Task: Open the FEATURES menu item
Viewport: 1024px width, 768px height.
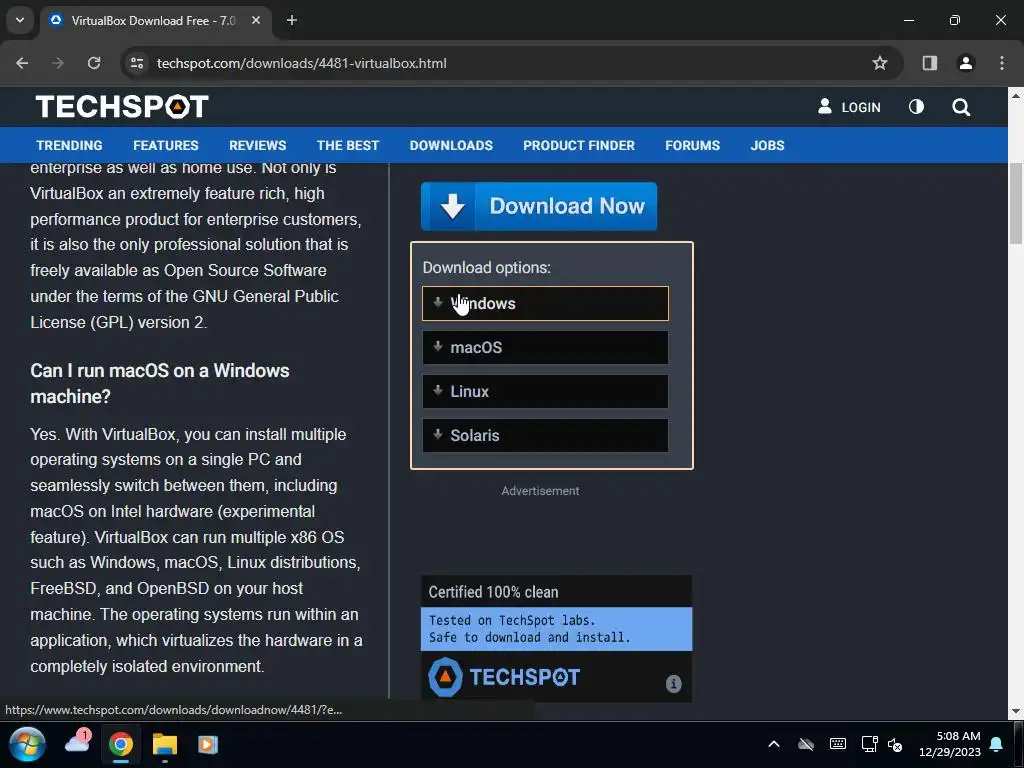Action: click(166, 146)
